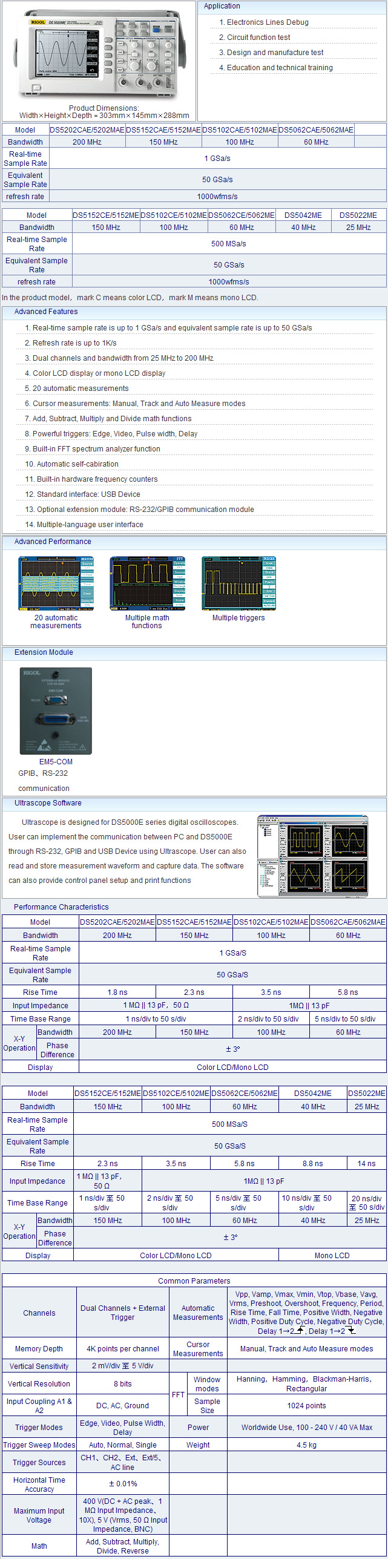
Task: Click the Ultrascope software screenshot
Action: pos(312,855)
